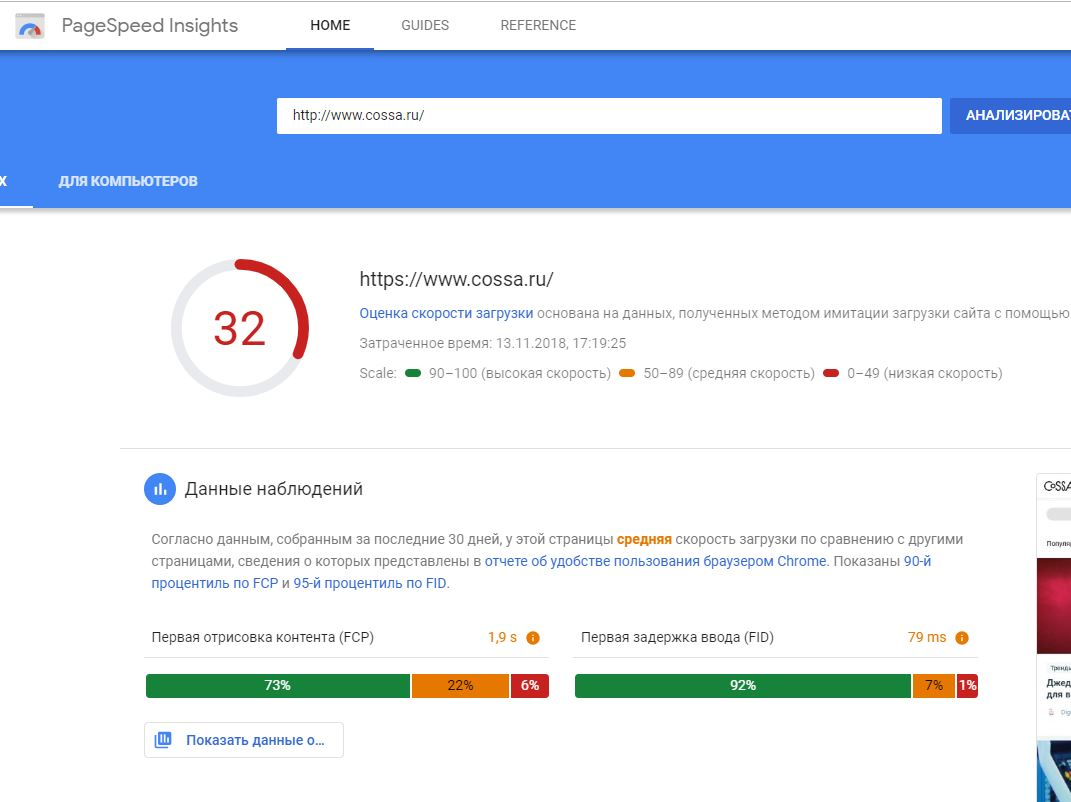The width and height of the screenshot is (1071, 802).
Task: Open the Оценка скорости загрузки link
Action: 446,314
